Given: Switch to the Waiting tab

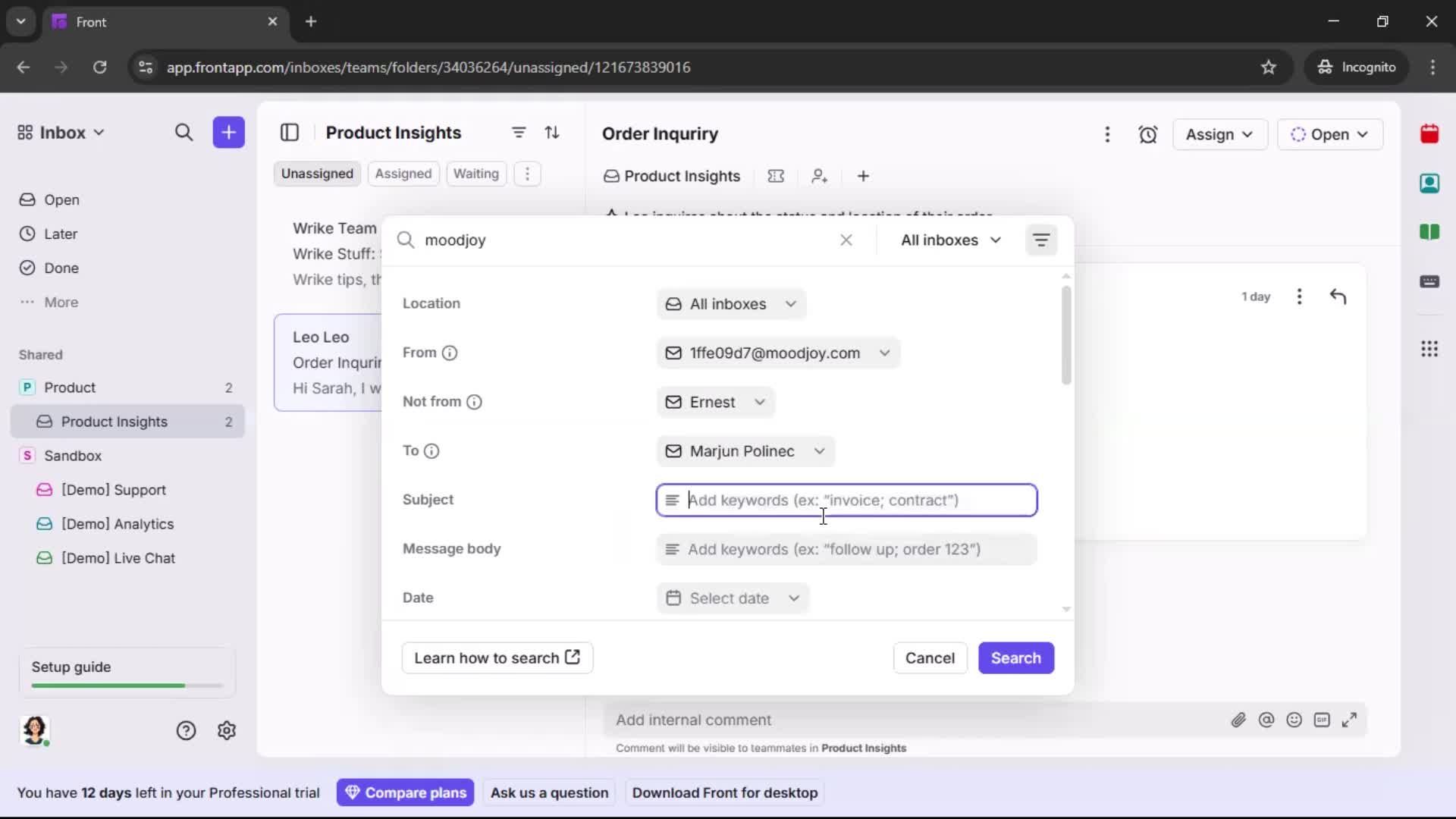Looking at the screenshot, I should 475,174.
